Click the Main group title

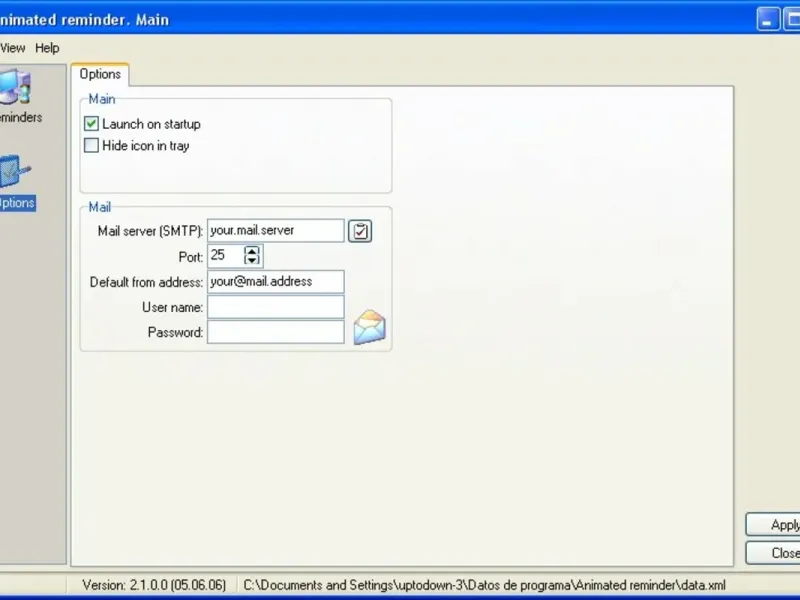(102, 99)
